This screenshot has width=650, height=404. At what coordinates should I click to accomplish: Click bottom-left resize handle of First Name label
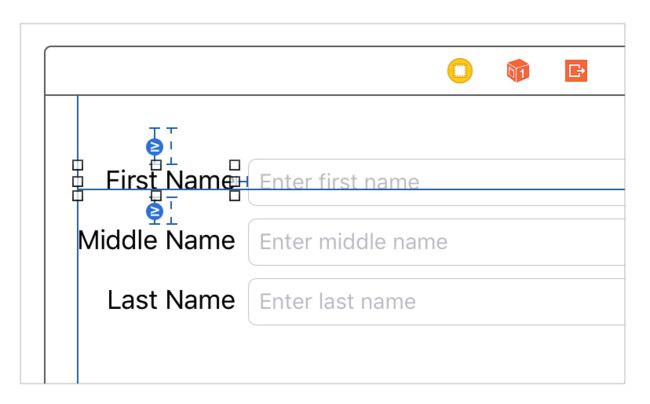coord(78,196)
